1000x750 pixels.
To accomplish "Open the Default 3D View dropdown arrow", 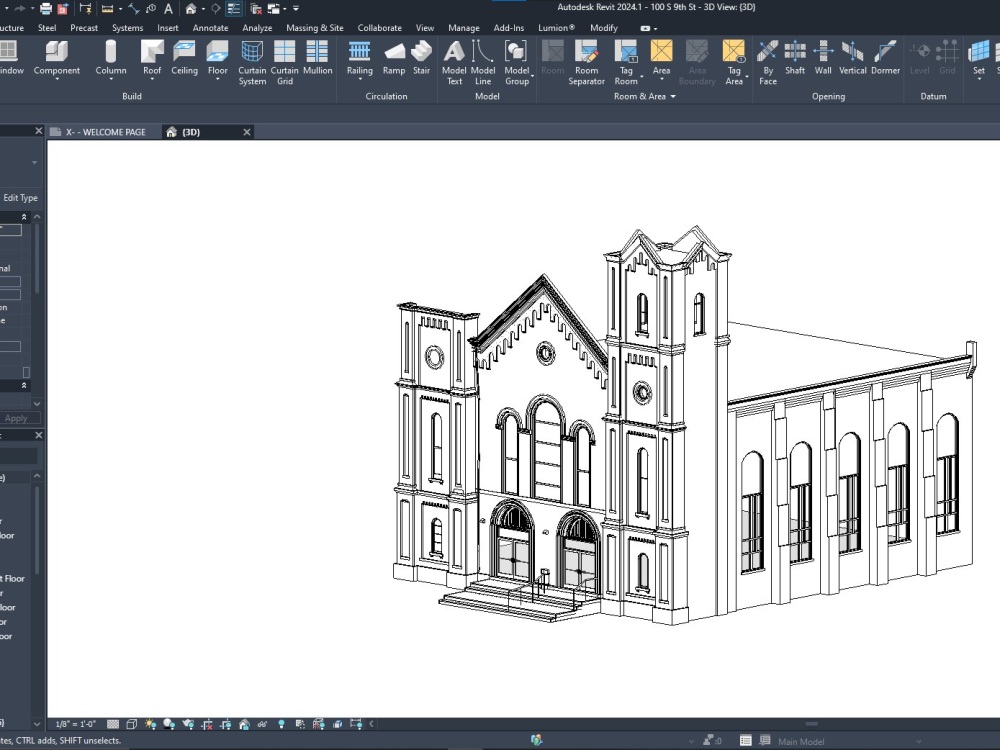I will pos(203,9).
